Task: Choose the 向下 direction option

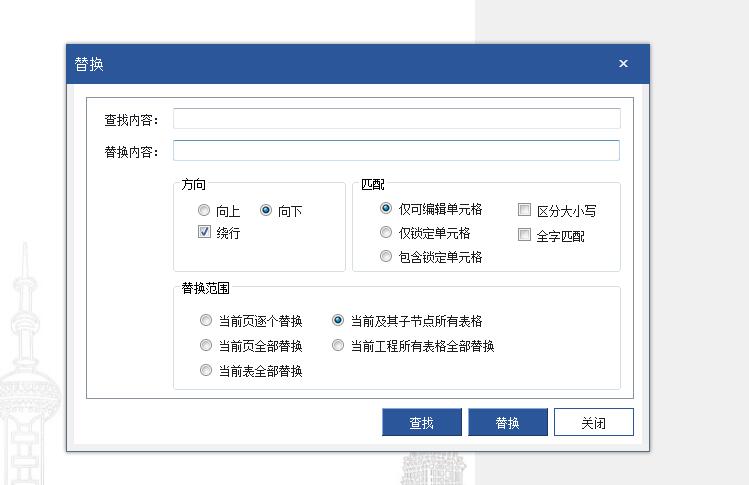Action: click(266, 211)
